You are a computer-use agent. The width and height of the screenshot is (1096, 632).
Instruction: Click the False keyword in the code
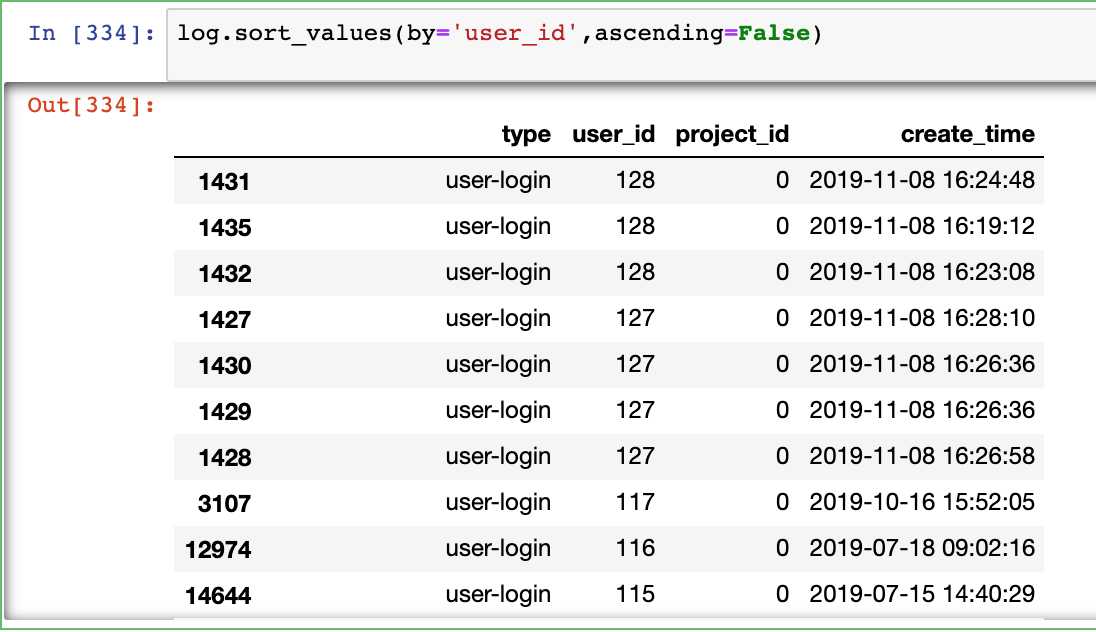tap(773, 33)
